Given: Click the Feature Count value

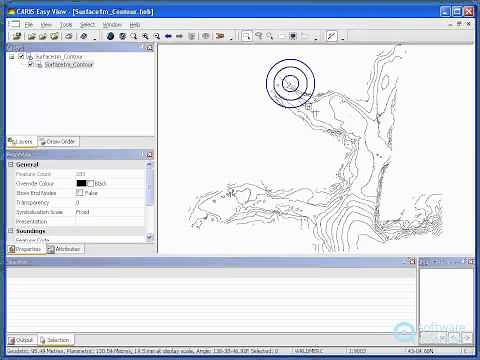Looking at the screenshot, I should (81, 174).
